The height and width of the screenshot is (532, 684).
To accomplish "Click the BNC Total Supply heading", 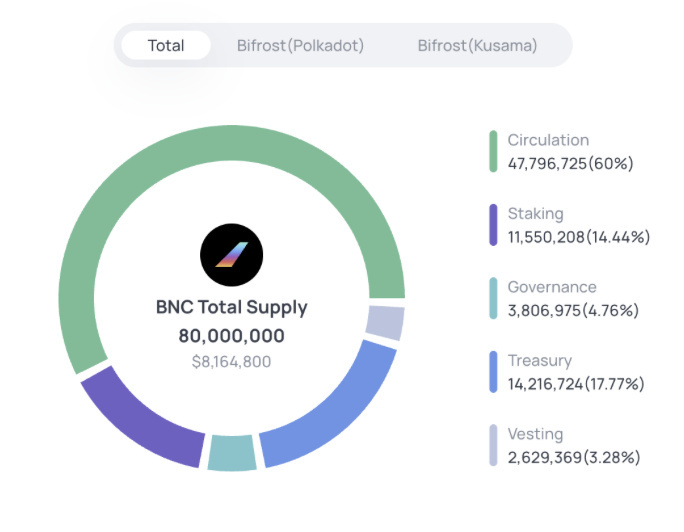I will coord(232,308).
